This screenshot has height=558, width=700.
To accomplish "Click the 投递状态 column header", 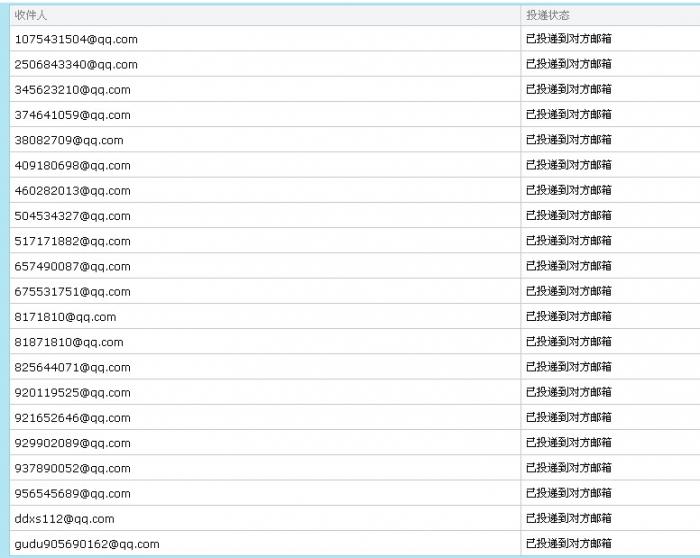I will coord(548,16).
